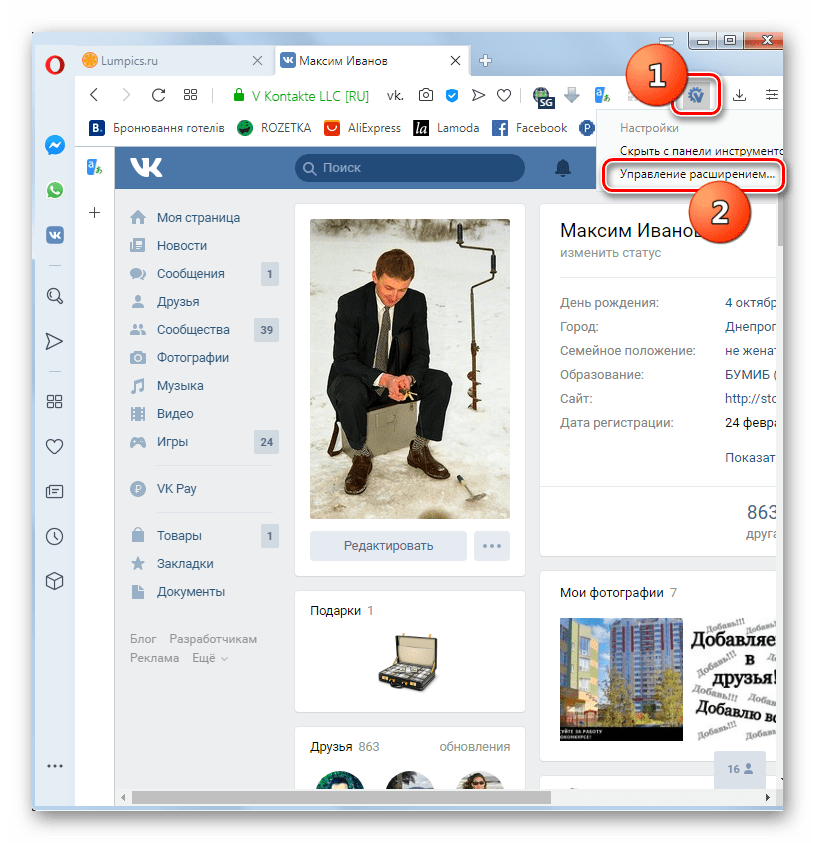Screen dimensions: 830x843
Task: Open Messenger in Opera sidebar
Action: click(x=55, y=144)
